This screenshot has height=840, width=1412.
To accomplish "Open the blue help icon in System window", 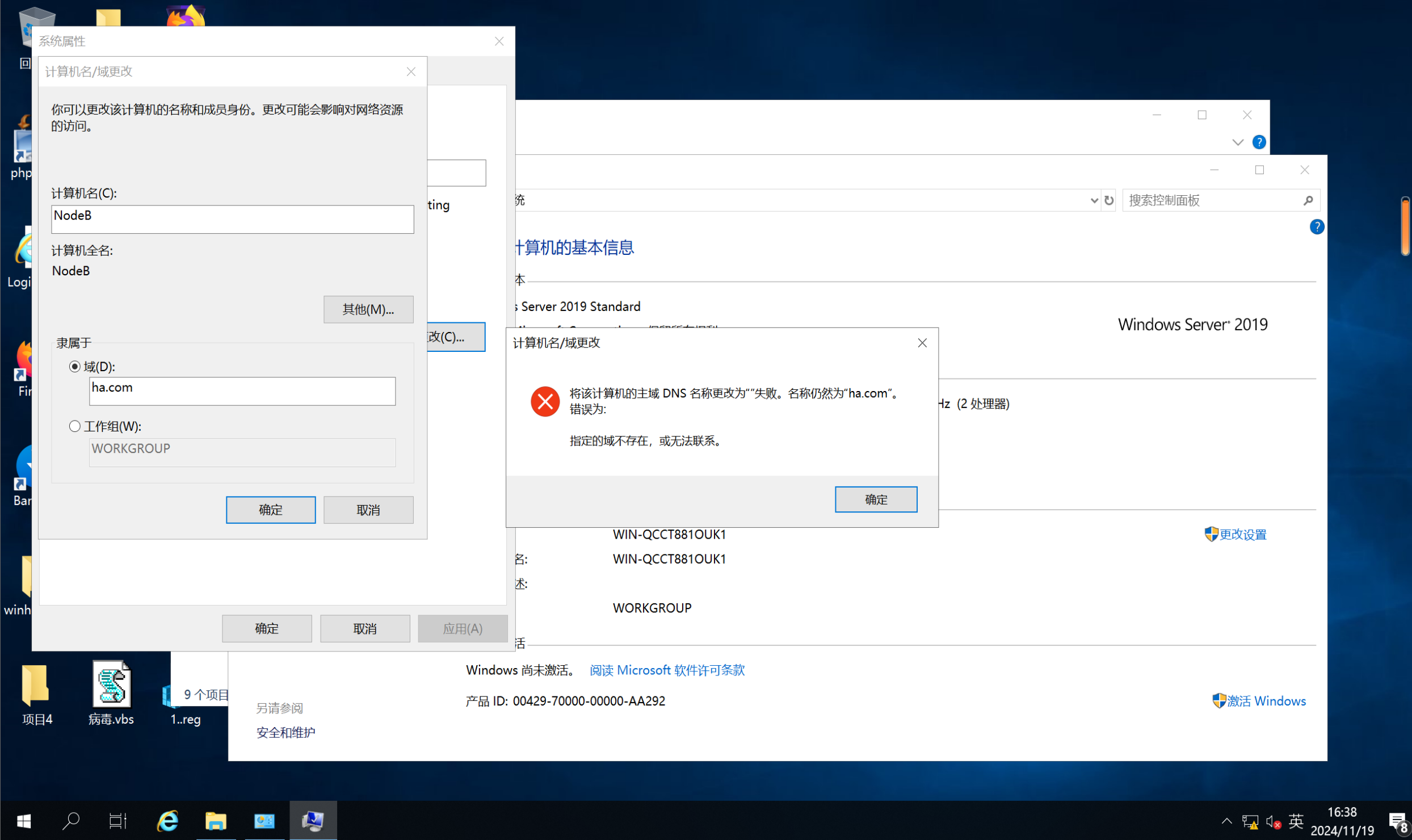I will 1316,227.
